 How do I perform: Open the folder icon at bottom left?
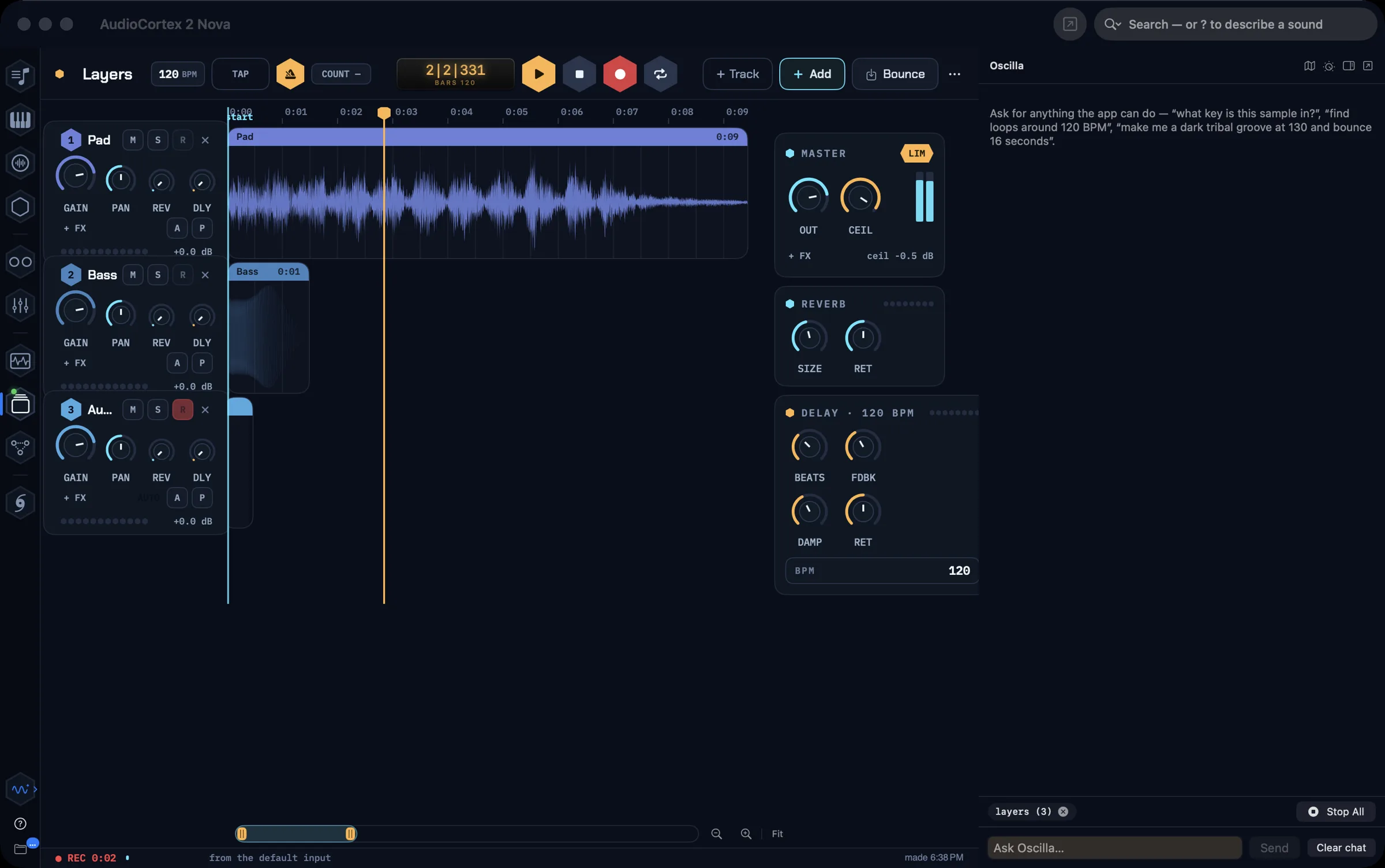click(20, 849)
